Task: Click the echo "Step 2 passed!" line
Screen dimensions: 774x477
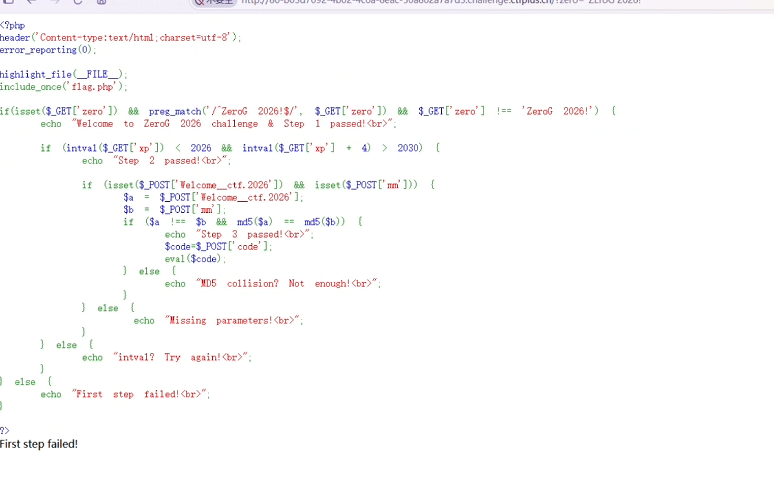Action: point(156,160)
